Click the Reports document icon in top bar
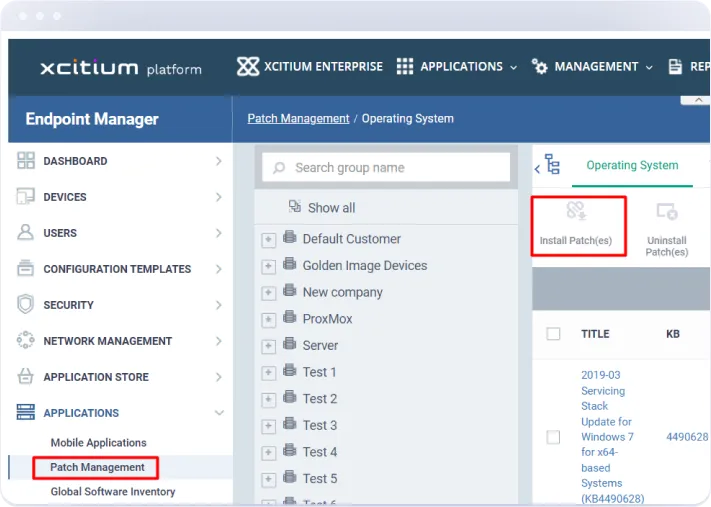This screenshot has height=507, width=711. (x=675, y=67)
